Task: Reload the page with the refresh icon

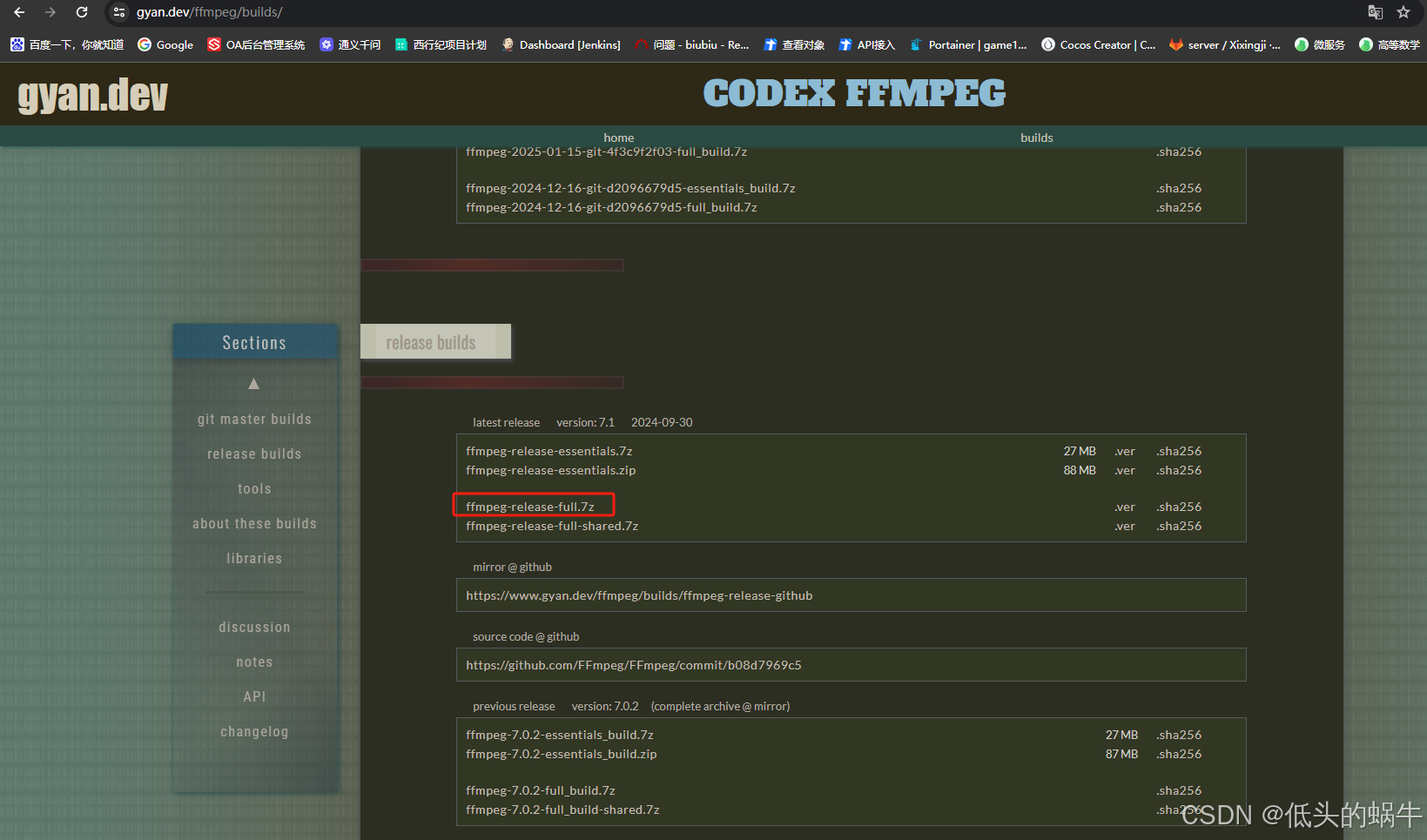Action: pyautogui.click(x=82, y=12)
